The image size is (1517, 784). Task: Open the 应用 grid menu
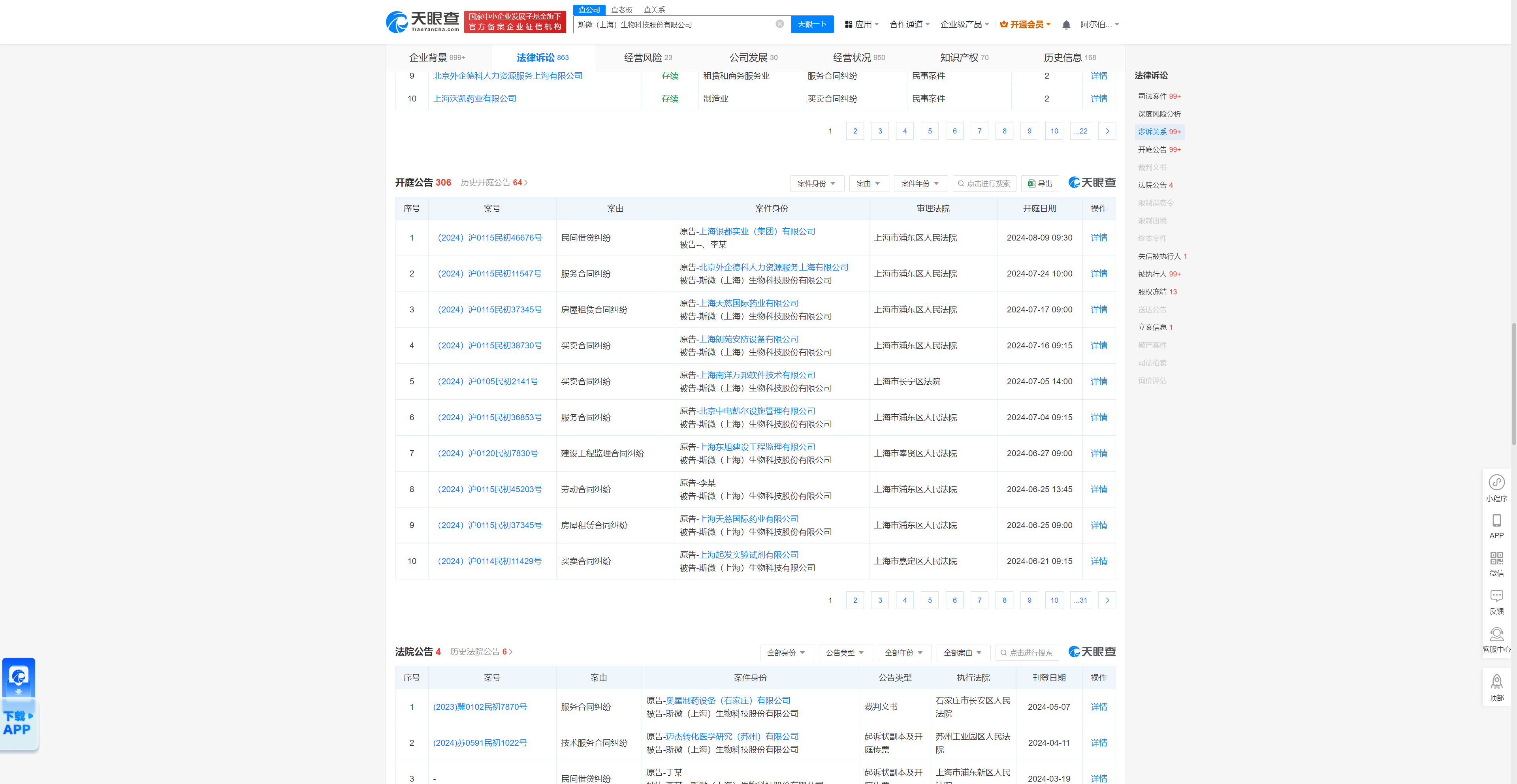coord(862,25)
